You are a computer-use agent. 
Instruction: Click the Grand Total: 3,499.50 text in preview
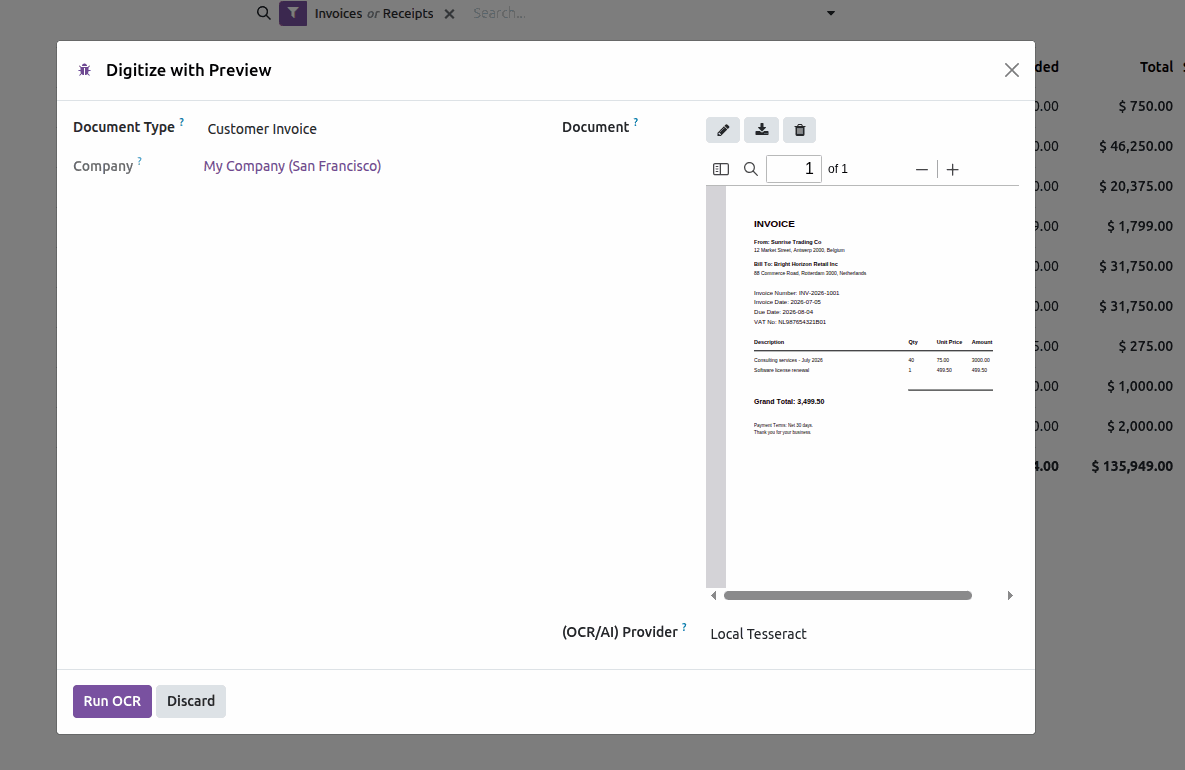[789, 401]
